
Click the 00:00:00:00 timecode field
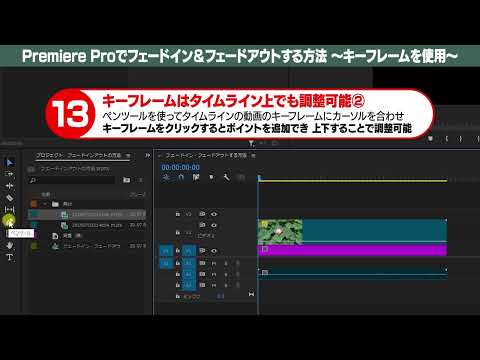[x=181, y=167]
